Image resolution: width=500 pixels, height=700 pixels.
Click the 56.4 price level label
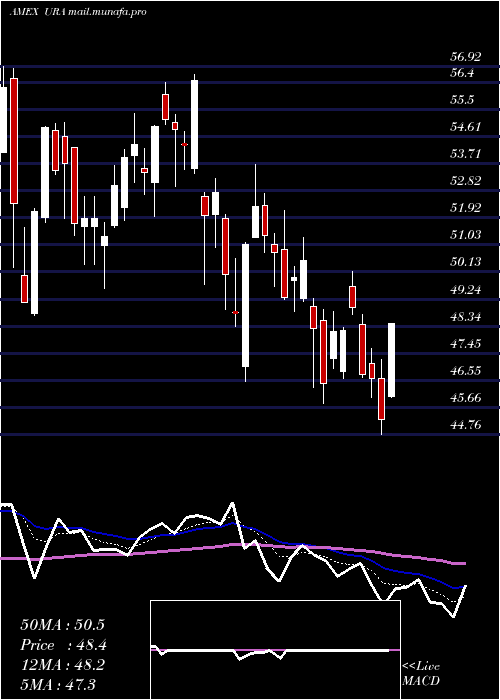[462, 73]
